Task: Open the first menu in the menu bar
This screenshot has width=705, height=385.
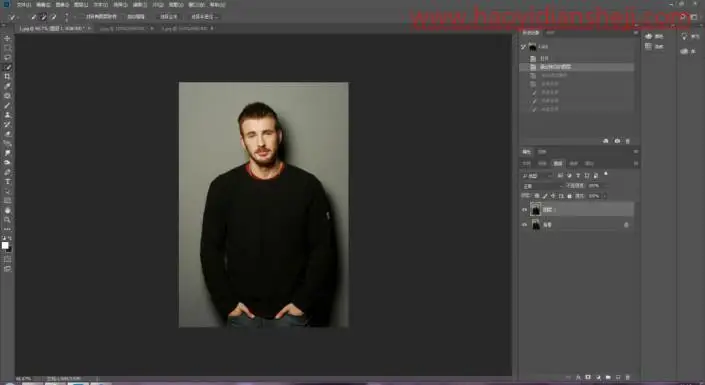Action: [x=24, y=5]
